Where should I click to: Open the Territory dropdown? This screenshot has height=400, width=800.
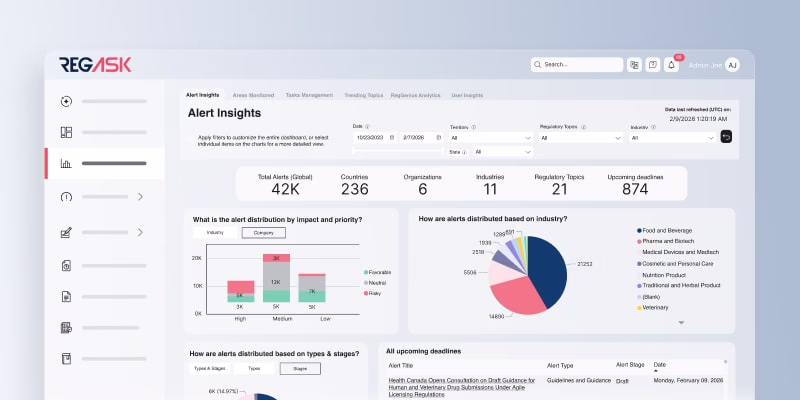[491, 138]
